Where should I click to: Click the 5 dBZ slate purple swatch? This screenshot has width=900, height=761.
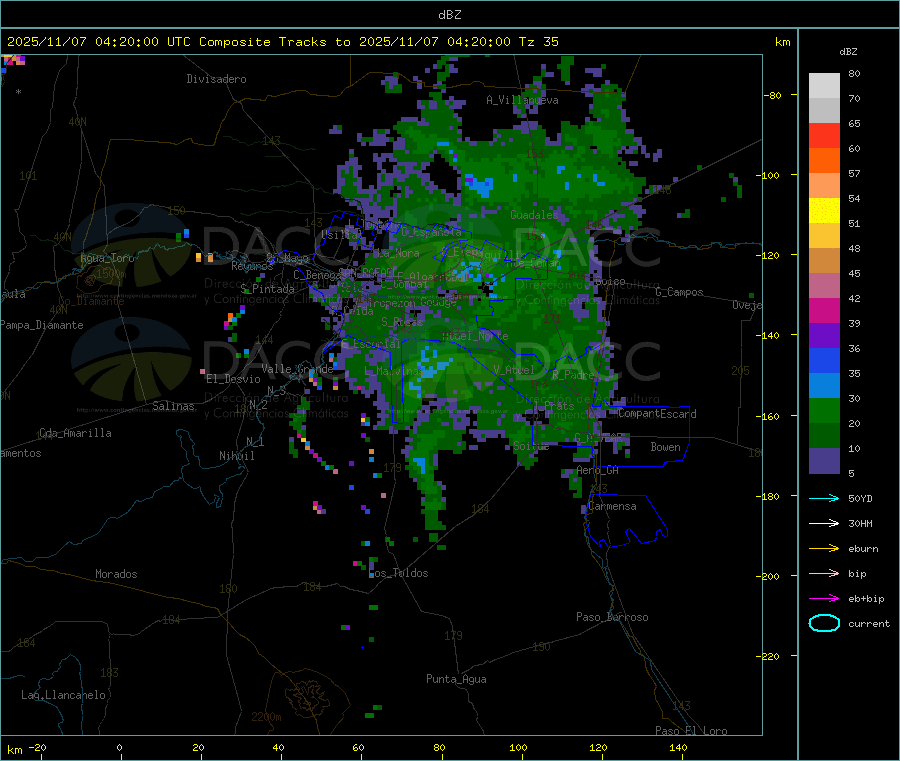[x=824, y=461]
